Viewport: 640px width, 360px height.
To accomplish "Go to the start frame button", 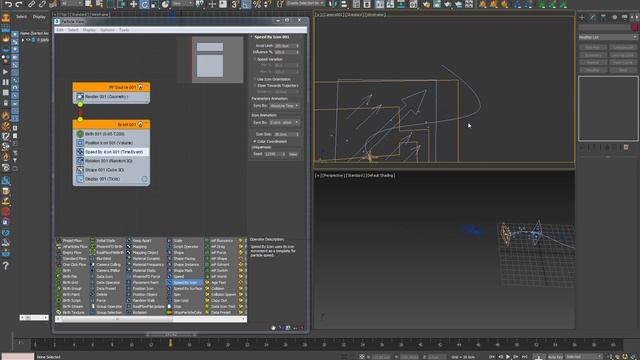I will (x=492, y=357).
